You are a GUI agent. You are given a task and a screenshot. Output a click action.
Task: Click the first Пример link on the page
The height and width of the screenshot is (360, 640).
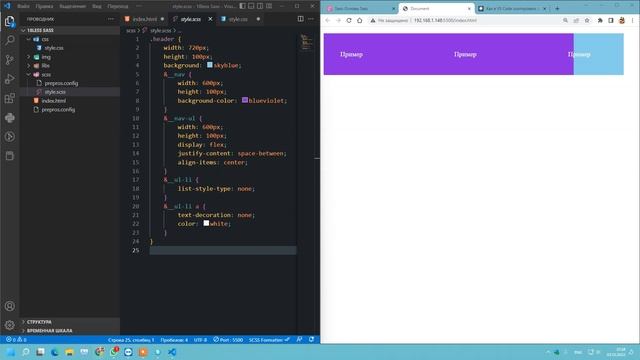(x=351, y=54)
